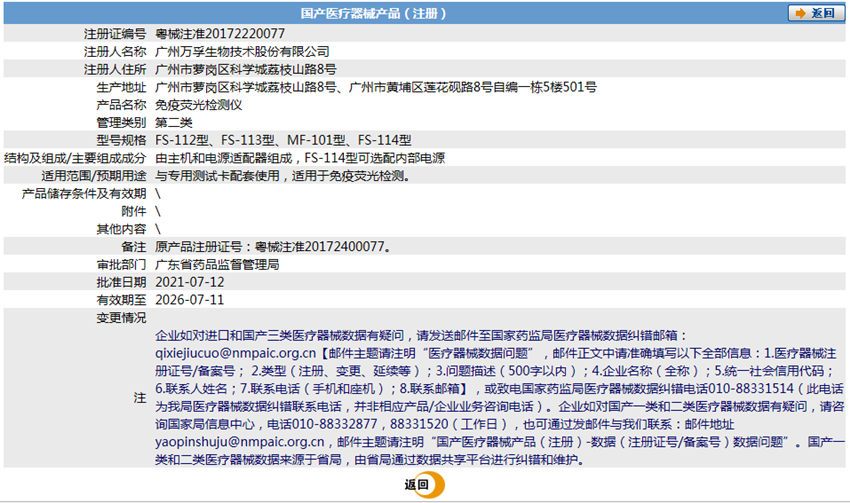Click the bottom 返回 button with orange circle

coord(424,485)
